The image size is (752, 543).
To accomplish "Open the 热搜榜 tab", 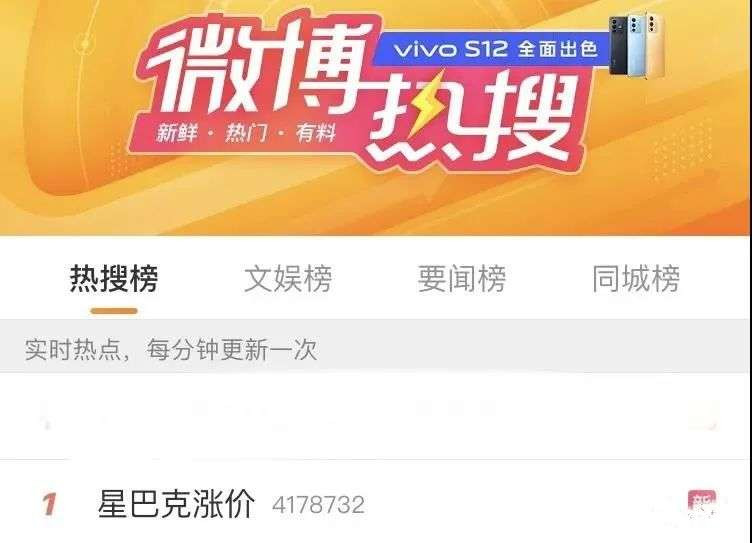I will [114, 278].
